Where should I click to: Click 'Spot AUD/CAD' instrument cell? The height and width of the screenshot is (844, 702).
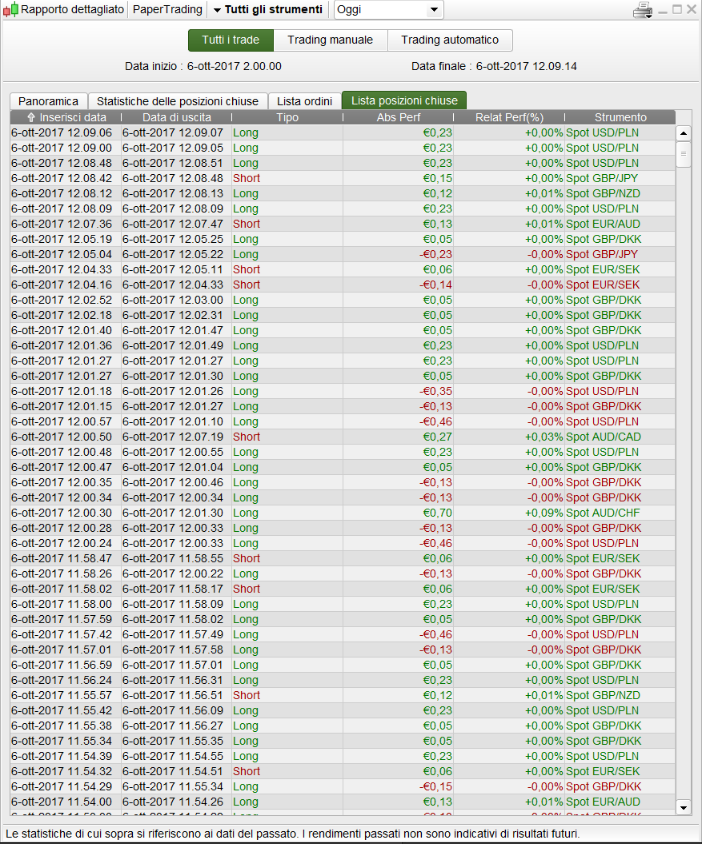(x=603, y=437)
